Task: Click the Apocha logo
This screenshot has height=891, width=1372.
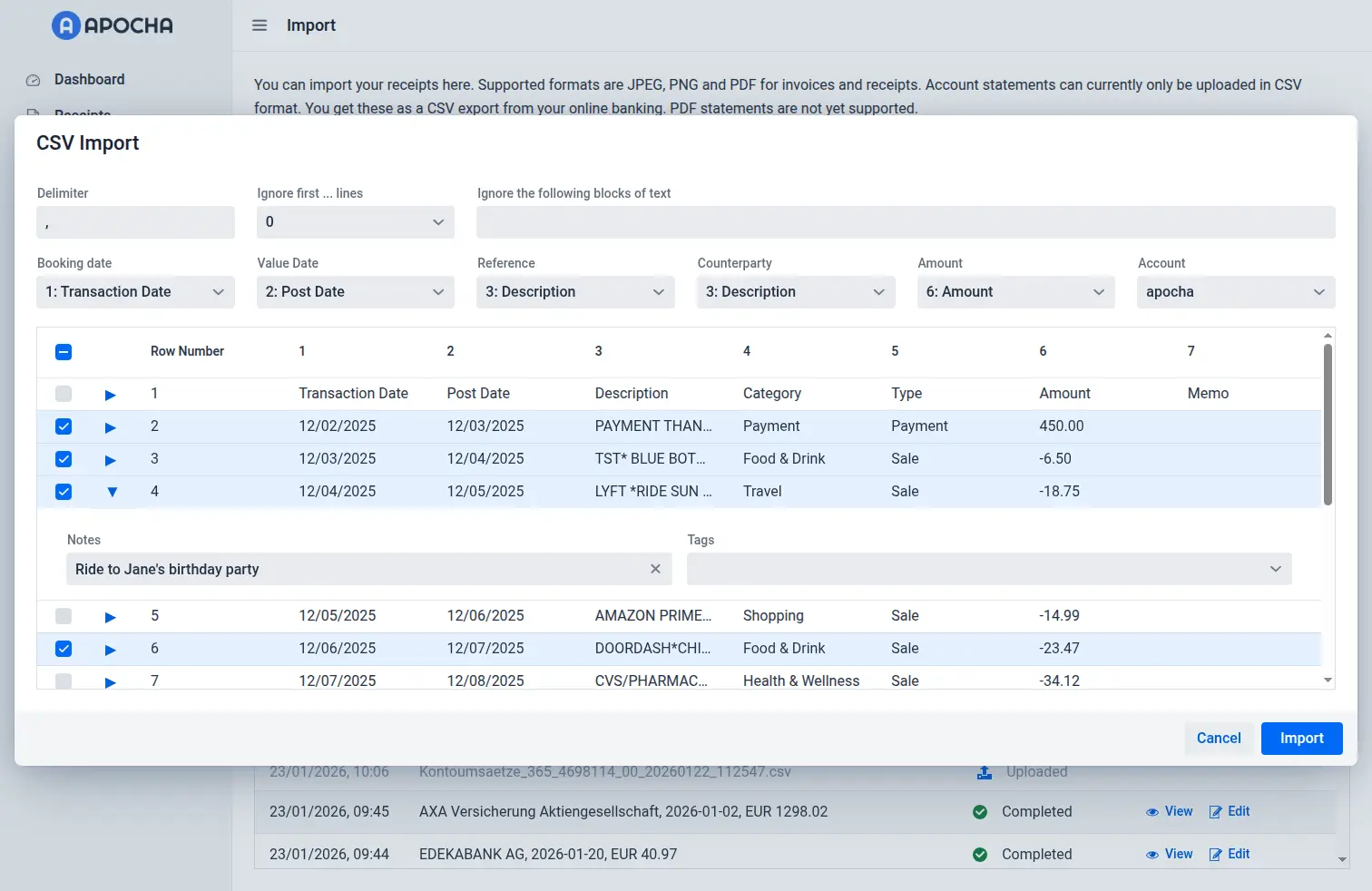Action: point(111,25)
